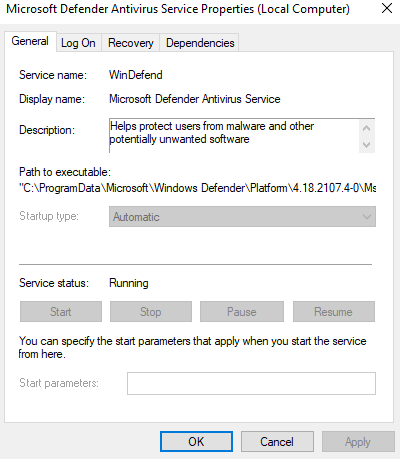This screenshot has height=459, width=400.
Task: Select the WinDefend service name text
Action: tap(136, 75)
